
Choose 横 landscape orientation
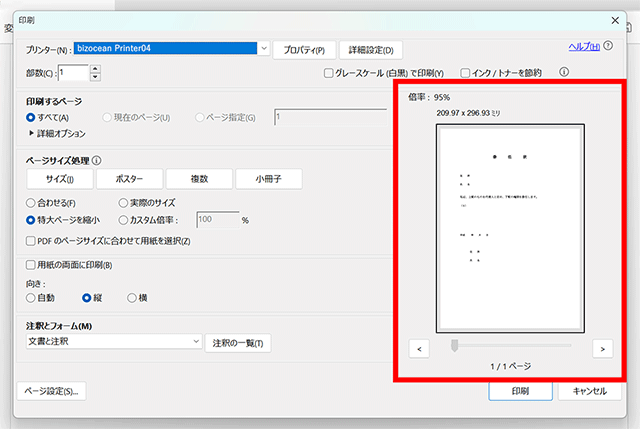click(x=131, y=298)
